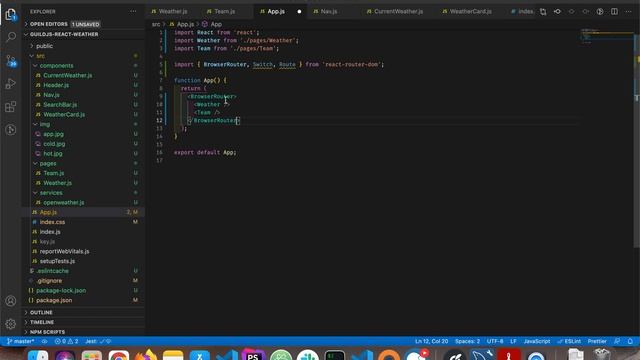
Task: Click the UTF-8 encoding selector
Action: tap(495, 341)
